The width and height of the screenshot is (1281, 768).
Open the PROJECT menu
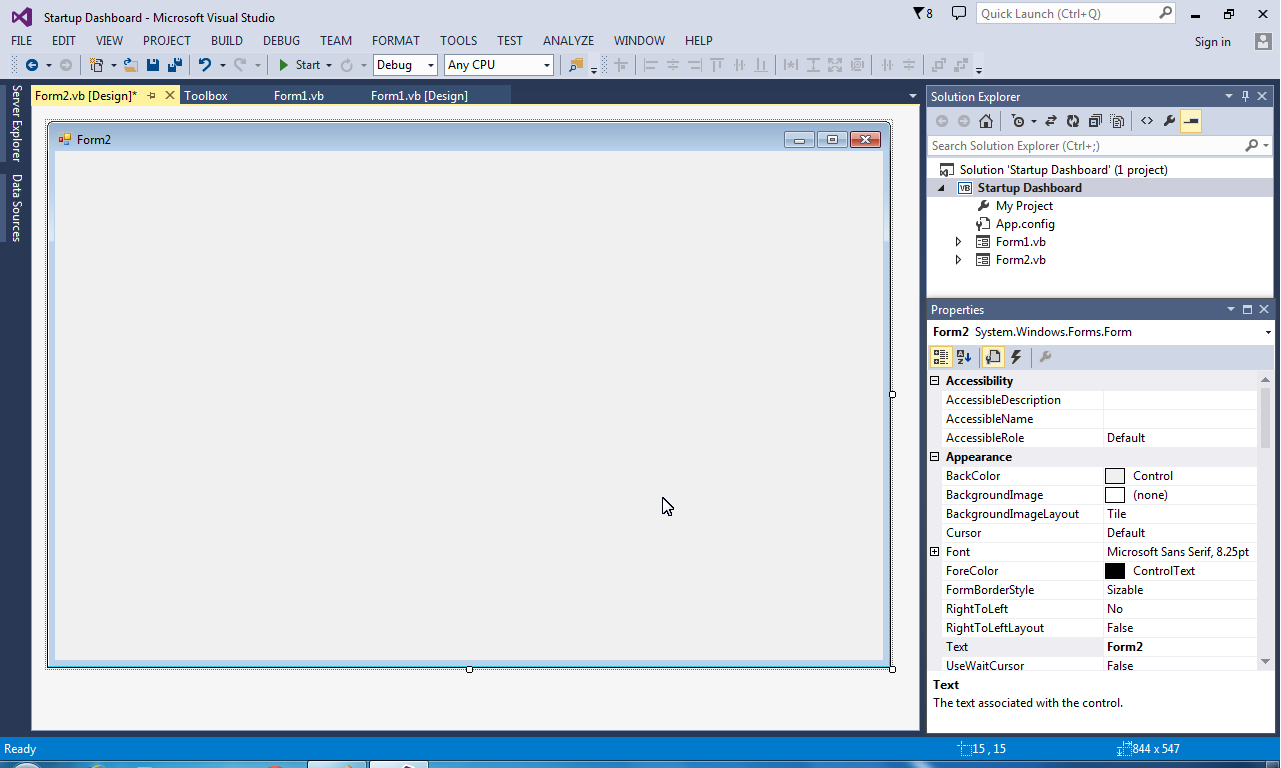click(167, 41)
